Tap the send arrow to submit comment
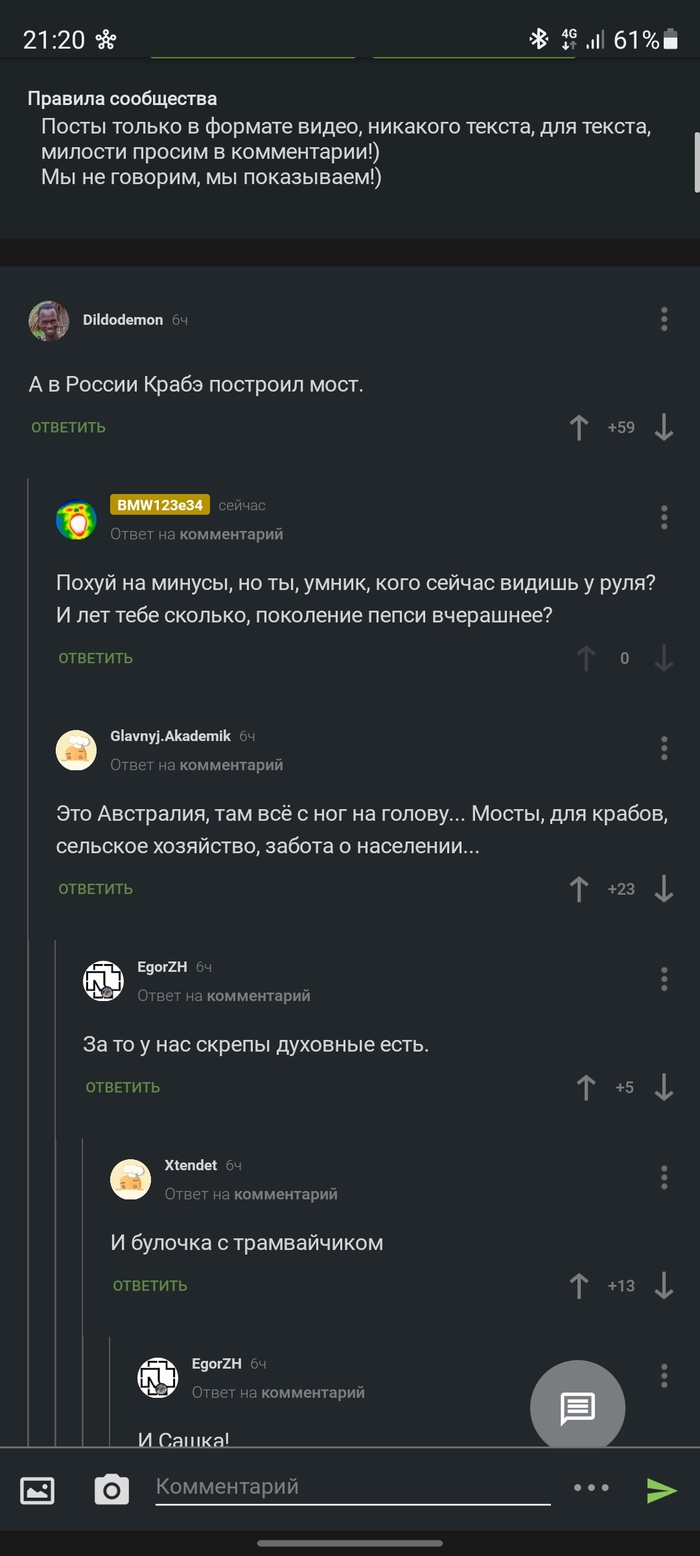 coord(662,1489)
